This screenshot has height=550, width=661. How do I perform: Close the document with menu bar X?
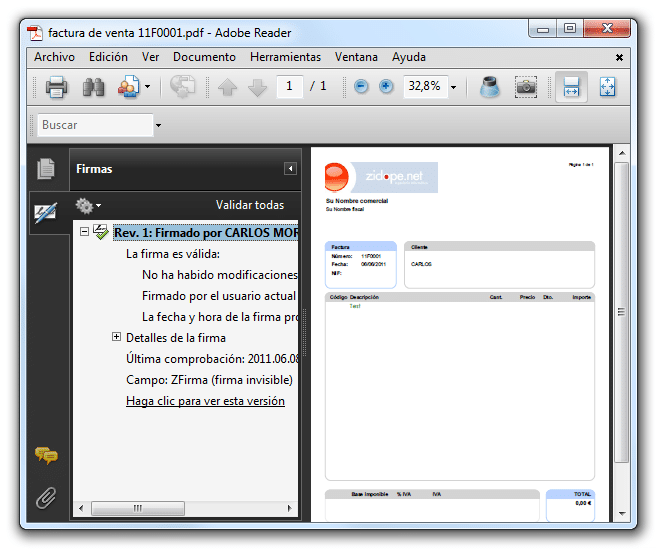coord(619,57)
